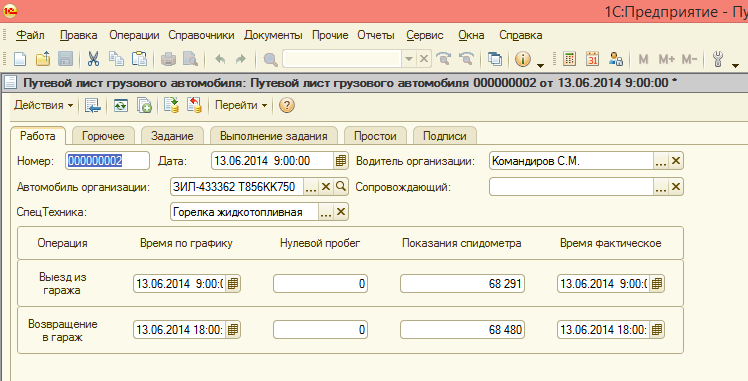This screenshot has width=748, height=381.
Task: Open selection for Сопровождающий field
Action: pos(661,187)
